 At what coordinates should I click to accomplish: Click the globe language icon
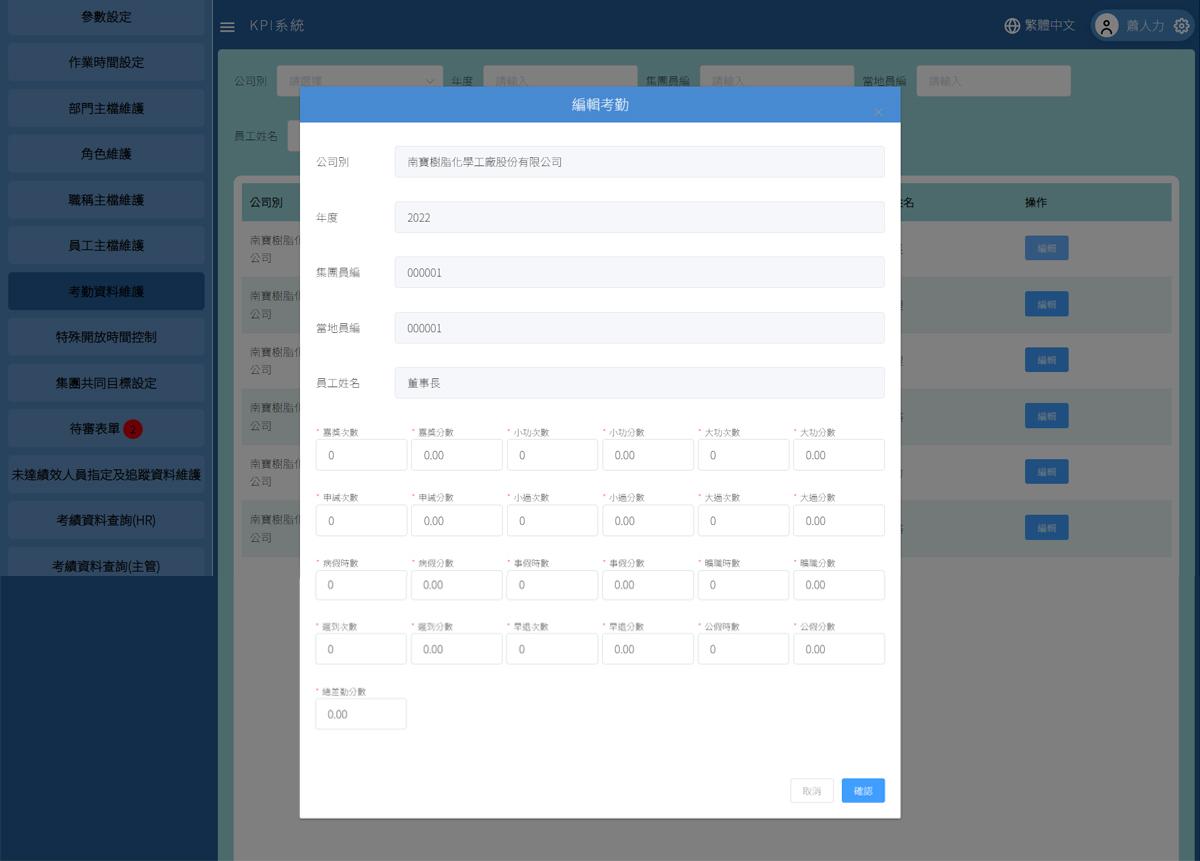pos(1012,26)
